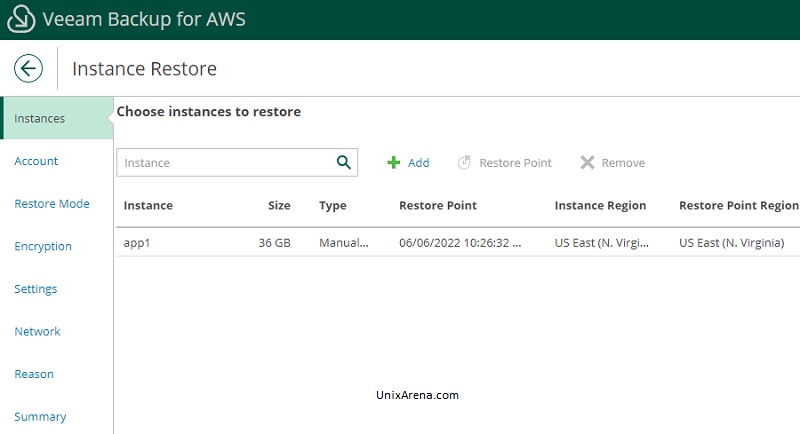The height and width of the screenshot is (434, 800).
Task: Sort by Restore Point column header
Action: pyautogui.click(x=438, y=206)
